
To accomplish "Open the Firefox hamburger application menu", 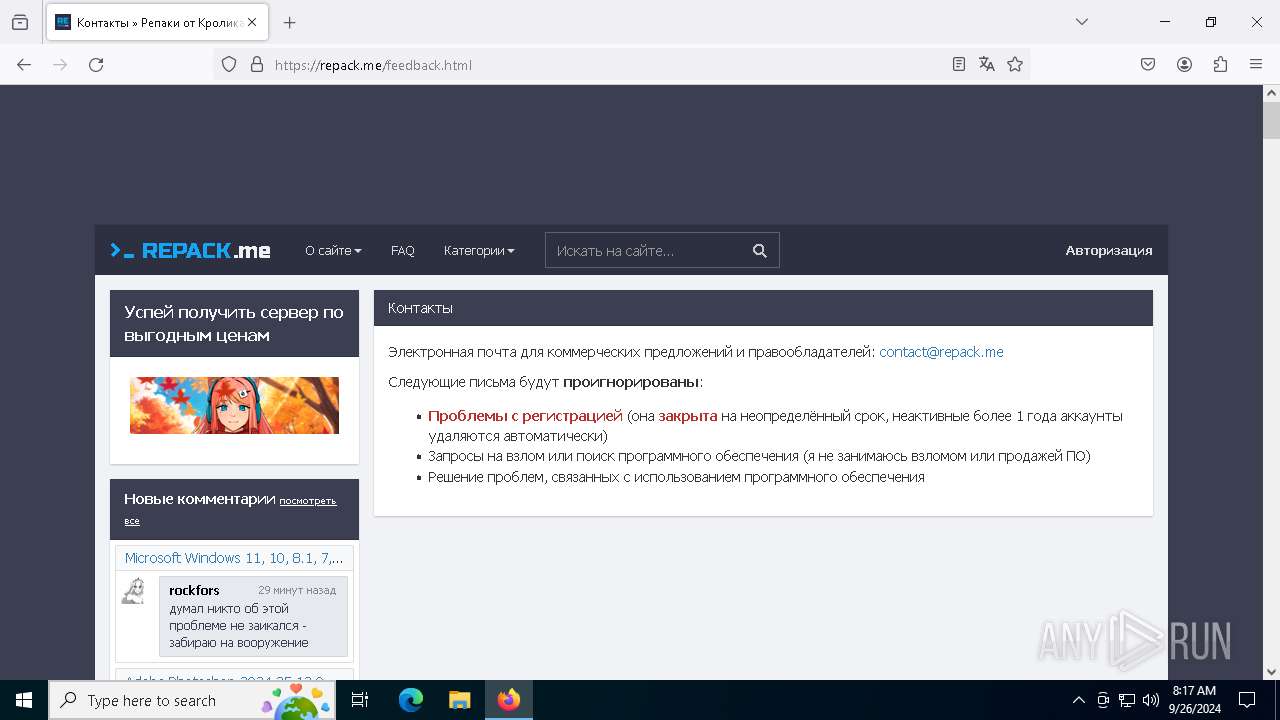I will click(x=1256, y=64).
